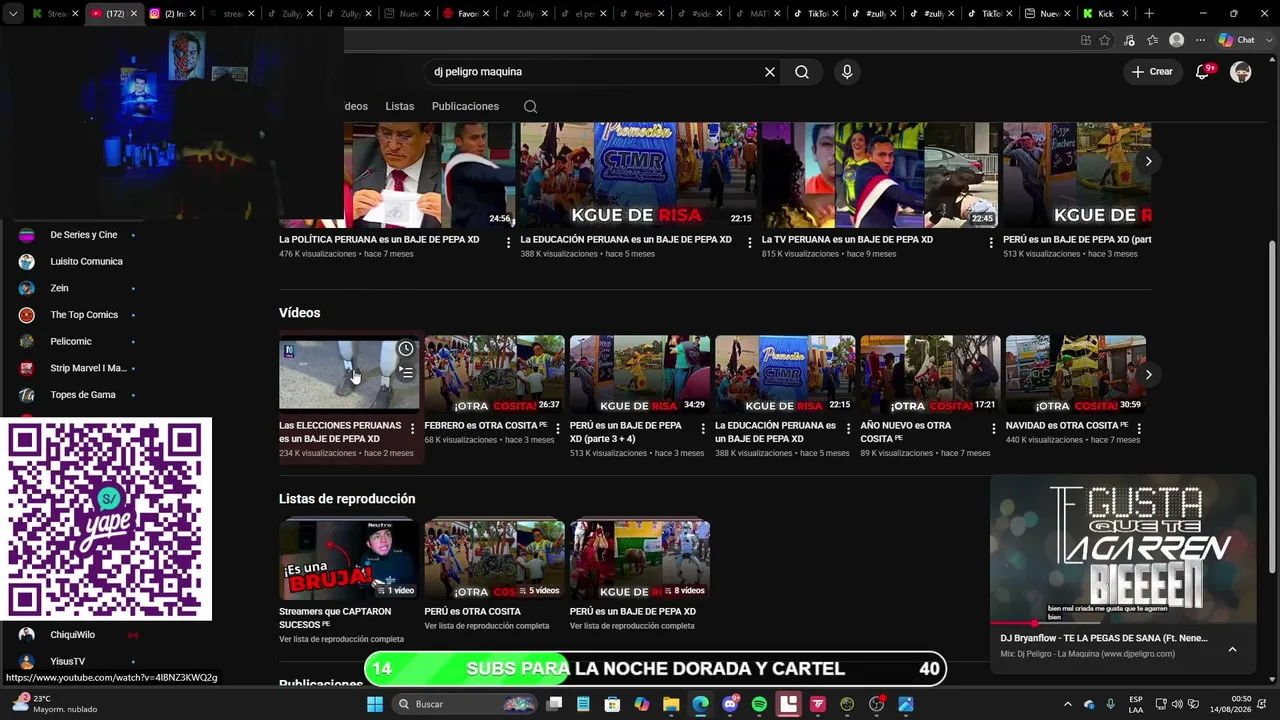View full playlist PERÚ es OTRA COSITA
Viewport: 1280px width, 720px height.
click(487, 626)
